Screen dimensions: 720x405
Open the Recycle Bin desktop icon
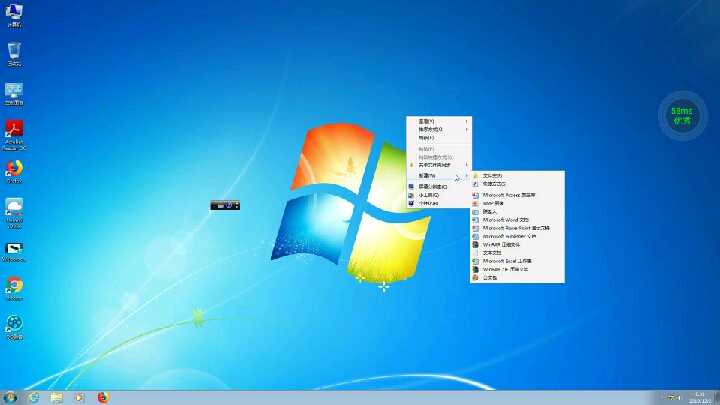14,55
